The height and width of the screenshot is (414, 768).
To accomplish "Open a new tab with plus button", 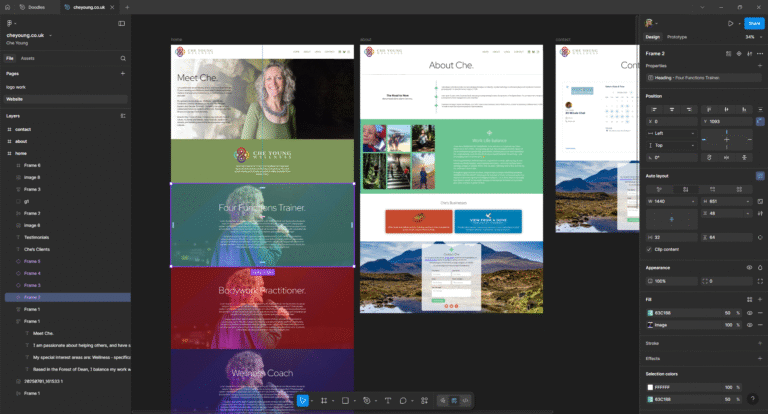I will point(127,7).
